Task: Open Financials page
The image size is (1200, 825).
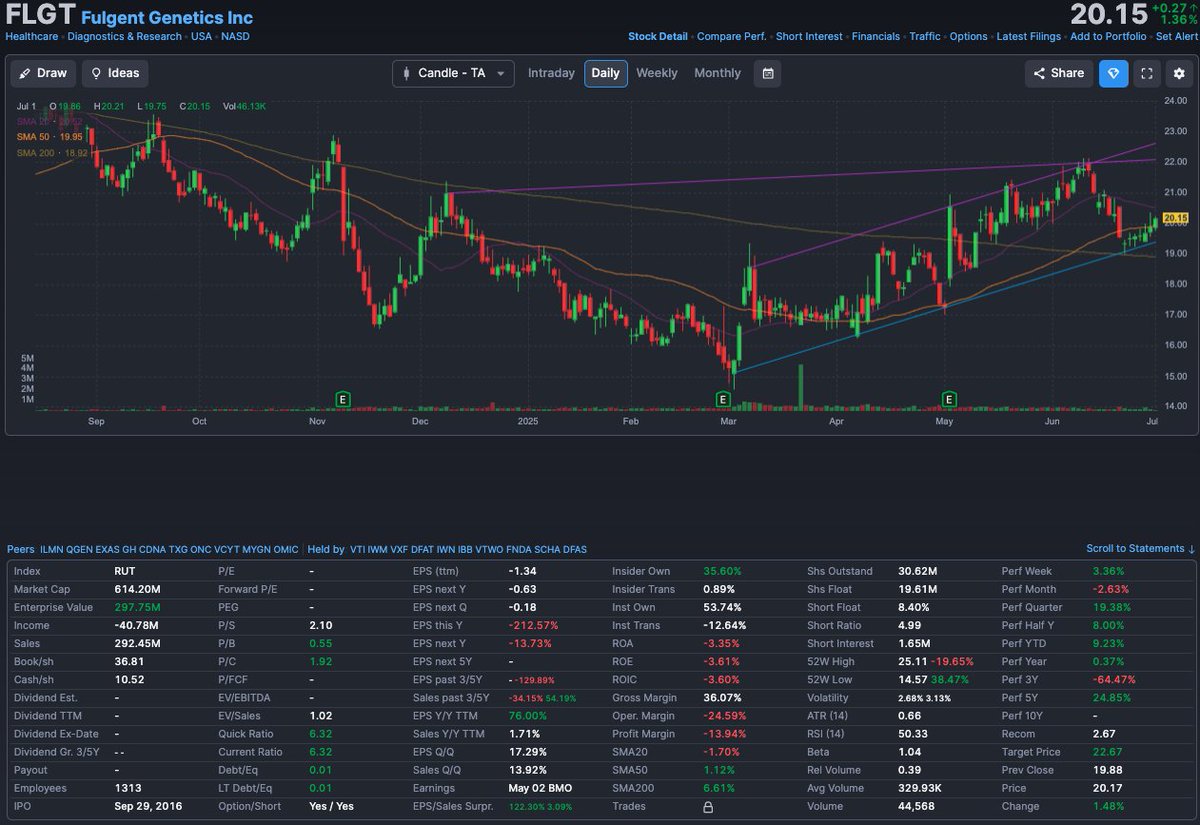Action: [876, 37]
